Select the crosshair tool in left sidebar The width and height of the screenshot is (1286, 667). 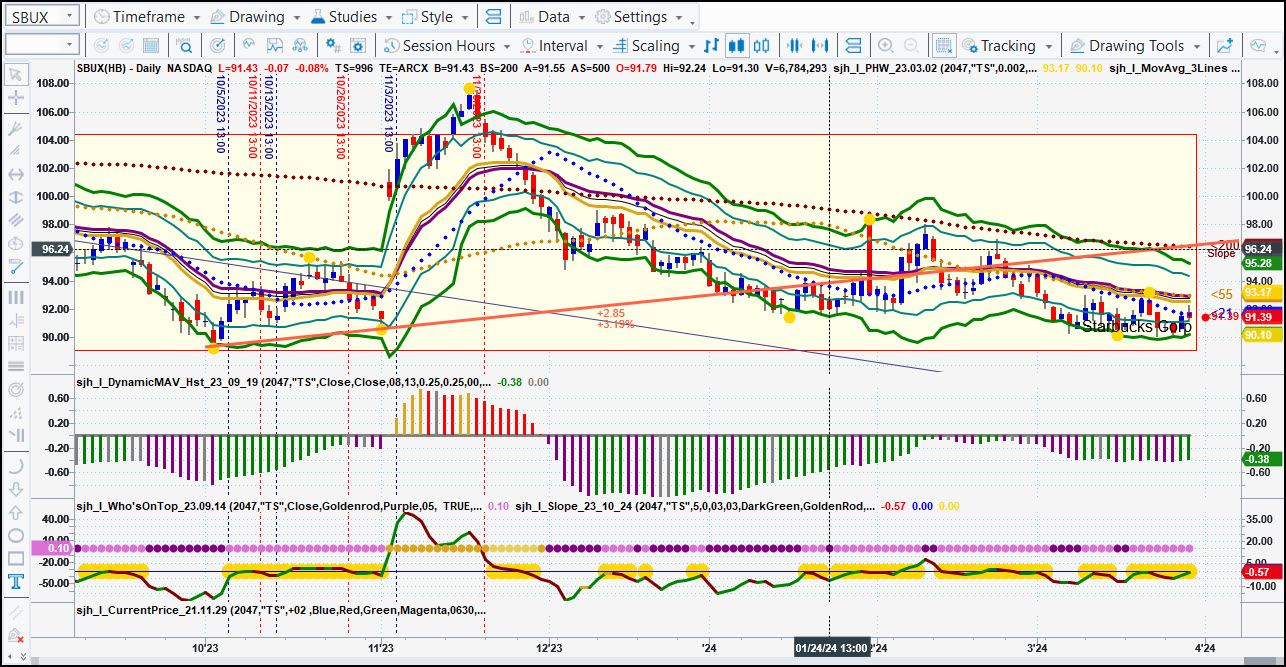tap(16, 98)
